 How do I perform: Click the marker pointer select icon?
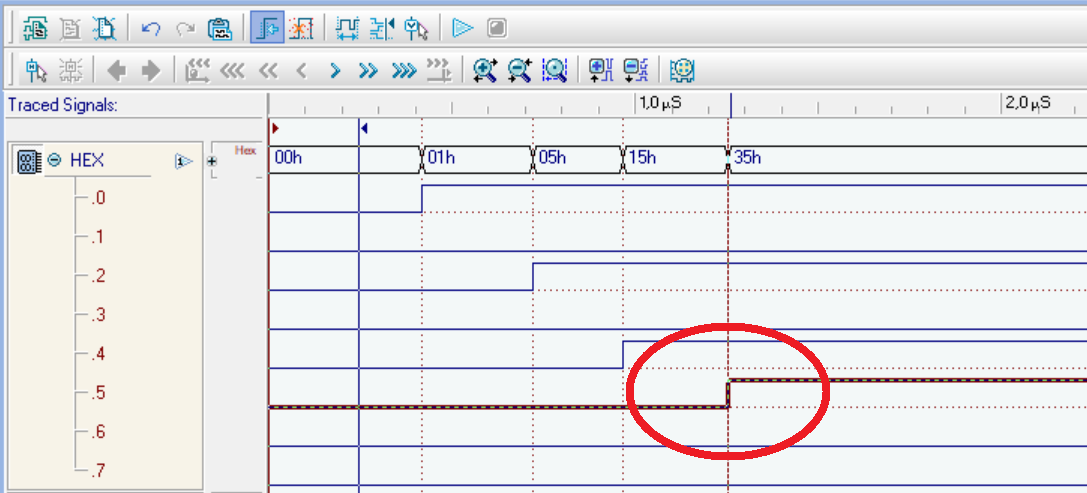pyautogui.click(x=416, y=28)
